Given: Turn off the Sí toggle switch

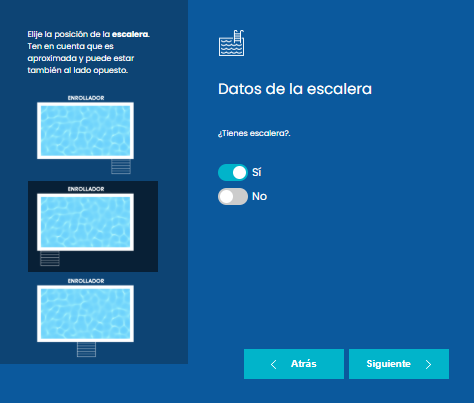Looking at the screenshot, I should [x=233, y=173].
